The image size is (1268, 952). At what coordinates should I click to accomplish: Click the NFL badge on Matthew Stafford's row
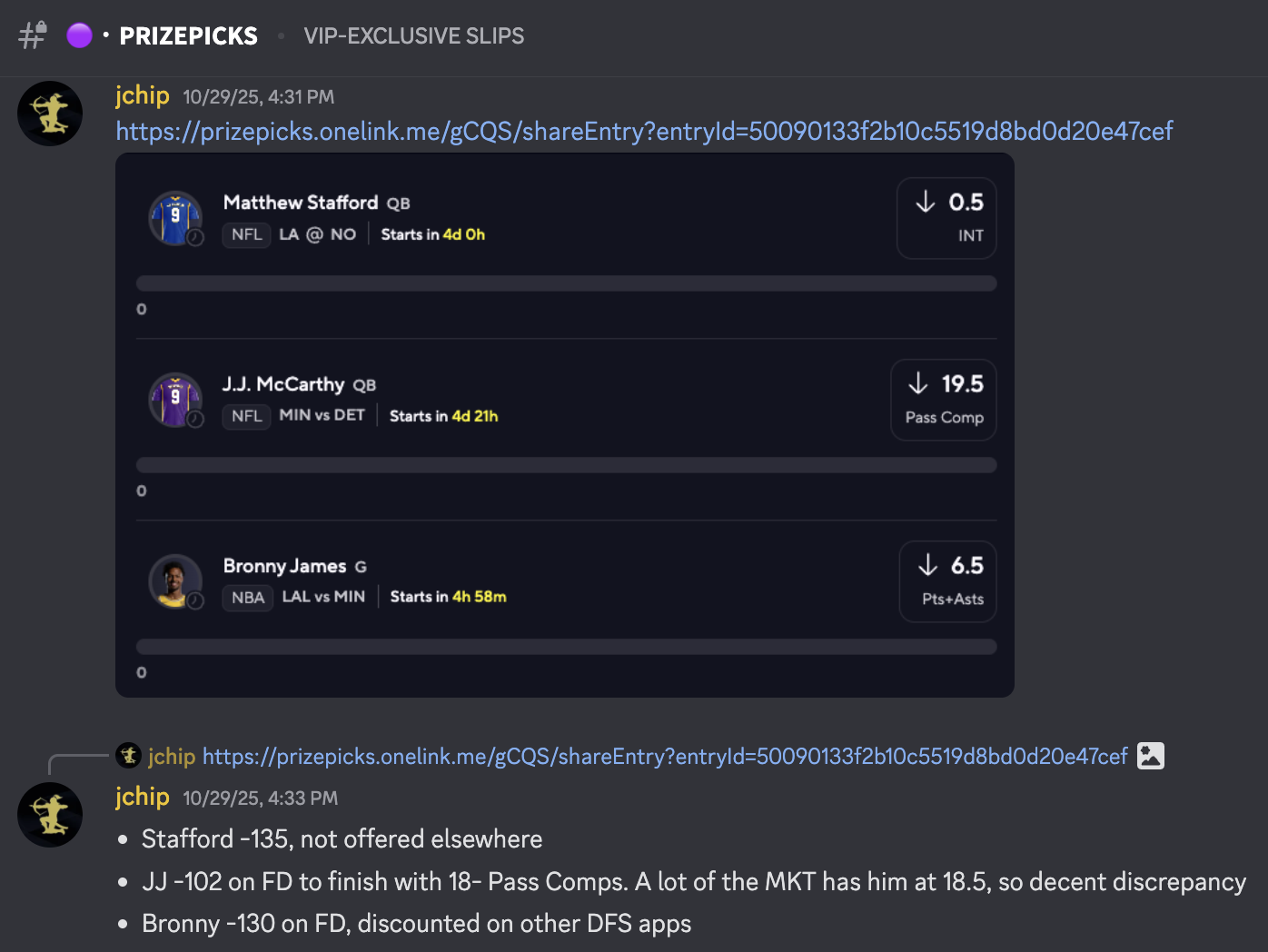point(246,234)
